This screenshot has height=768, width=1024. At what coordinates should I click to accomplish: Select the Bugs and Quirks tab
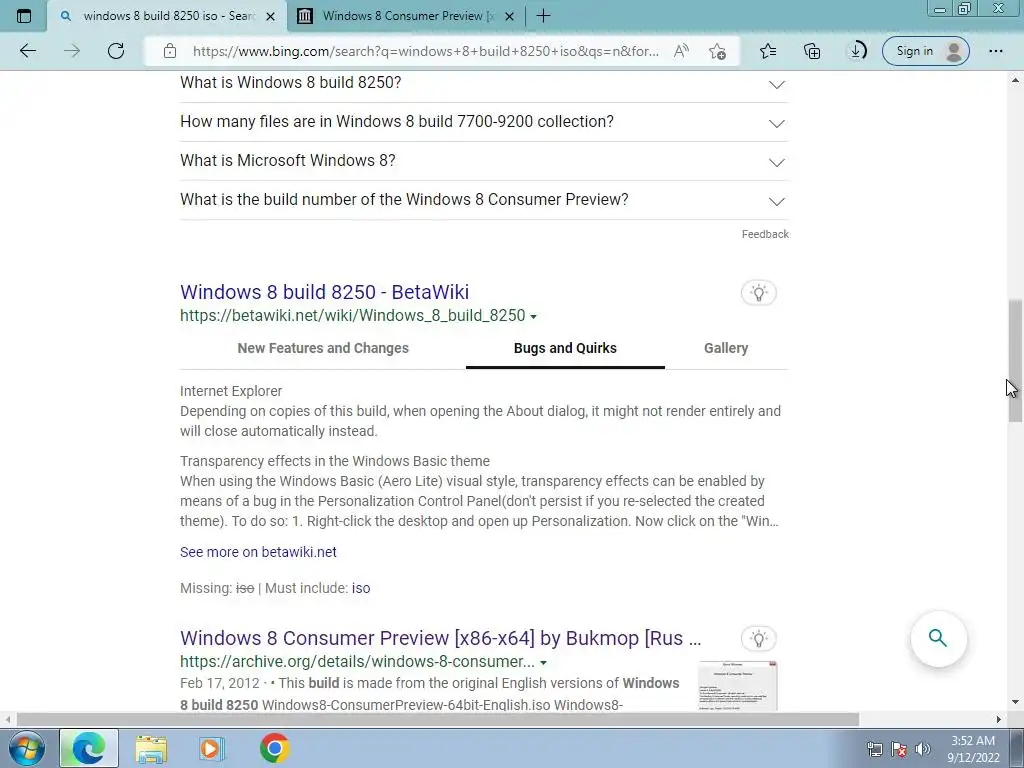pos(565,348)
